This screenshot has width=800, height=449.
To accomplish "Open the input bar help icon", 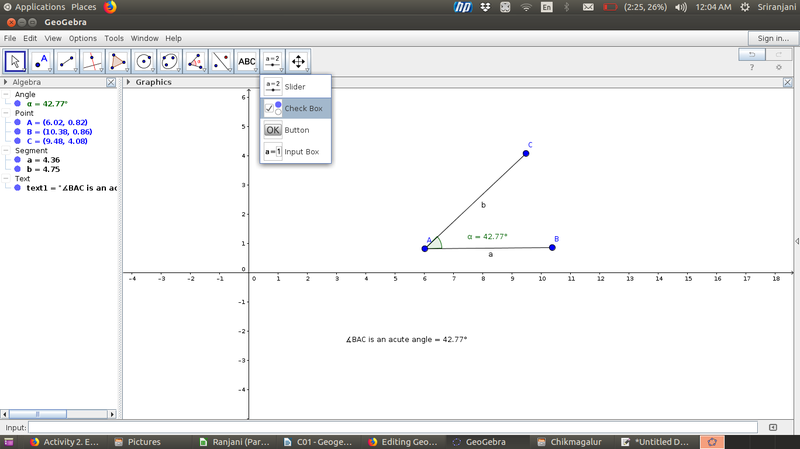I will pos(773,428).
